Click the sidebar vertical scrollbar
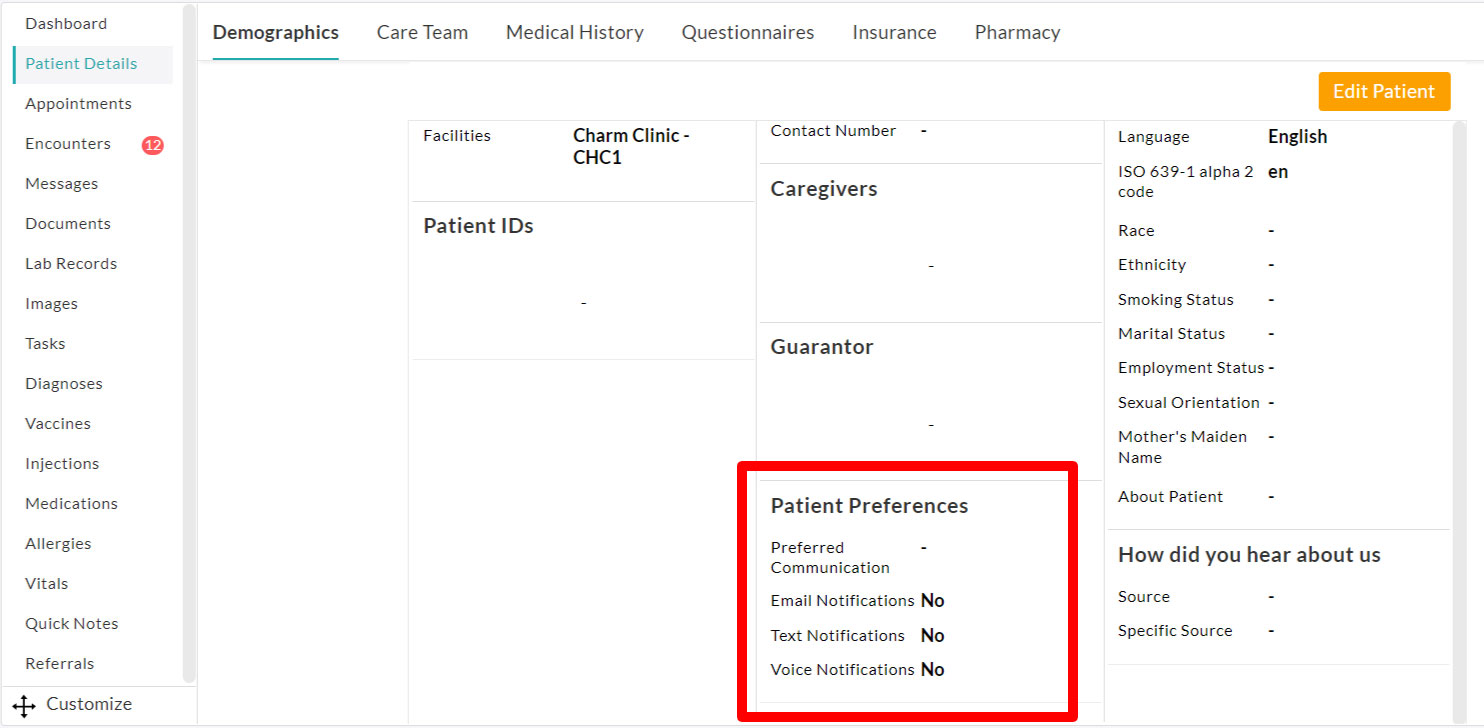The height and width of the screenshot is (728, 1484). pyautogui.click(x=189, y=340)
